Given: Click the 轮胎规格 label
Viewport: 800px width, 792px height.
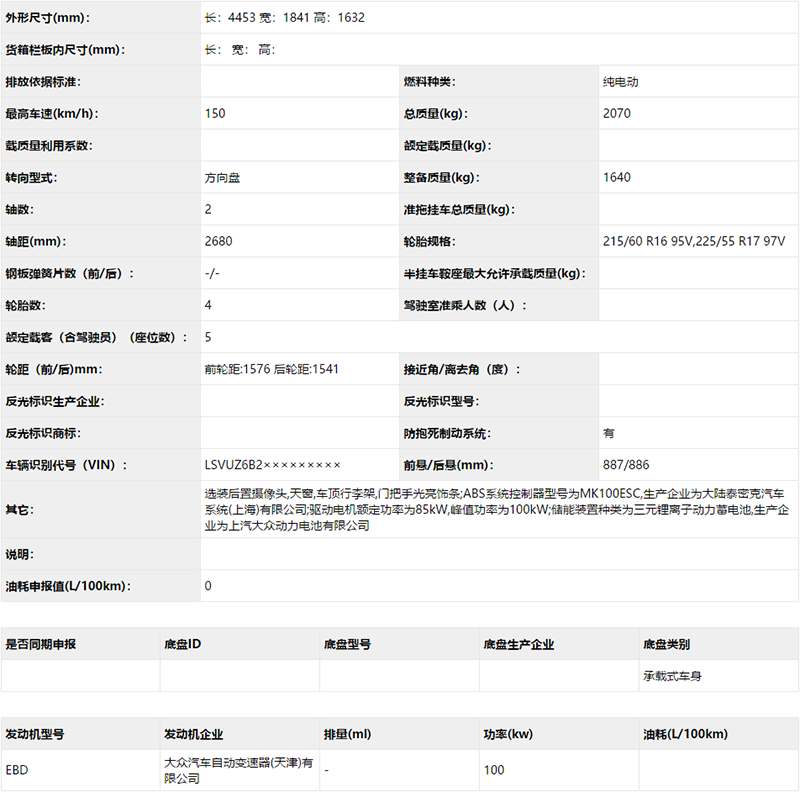Looking at the screenshot, I should point(430,242).
